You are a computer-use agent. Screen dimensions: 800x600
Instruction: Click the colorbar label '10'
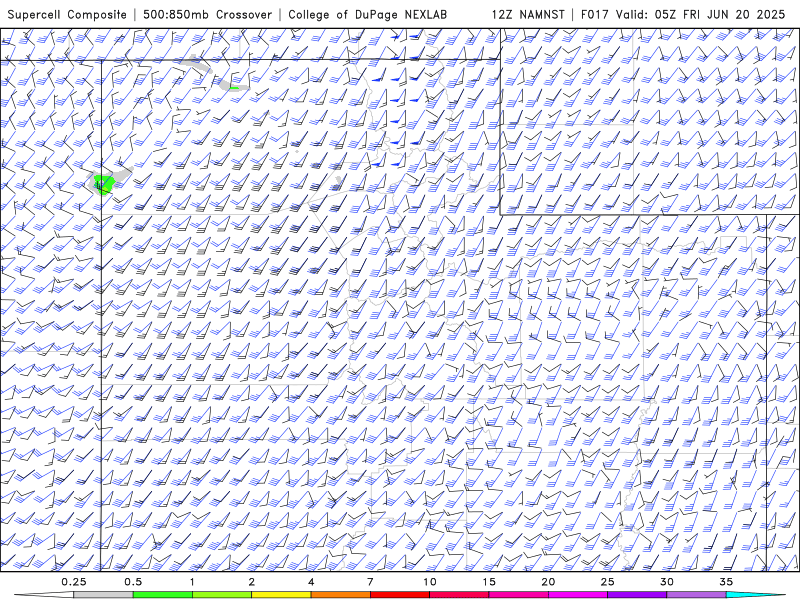(x=430, y=582)
